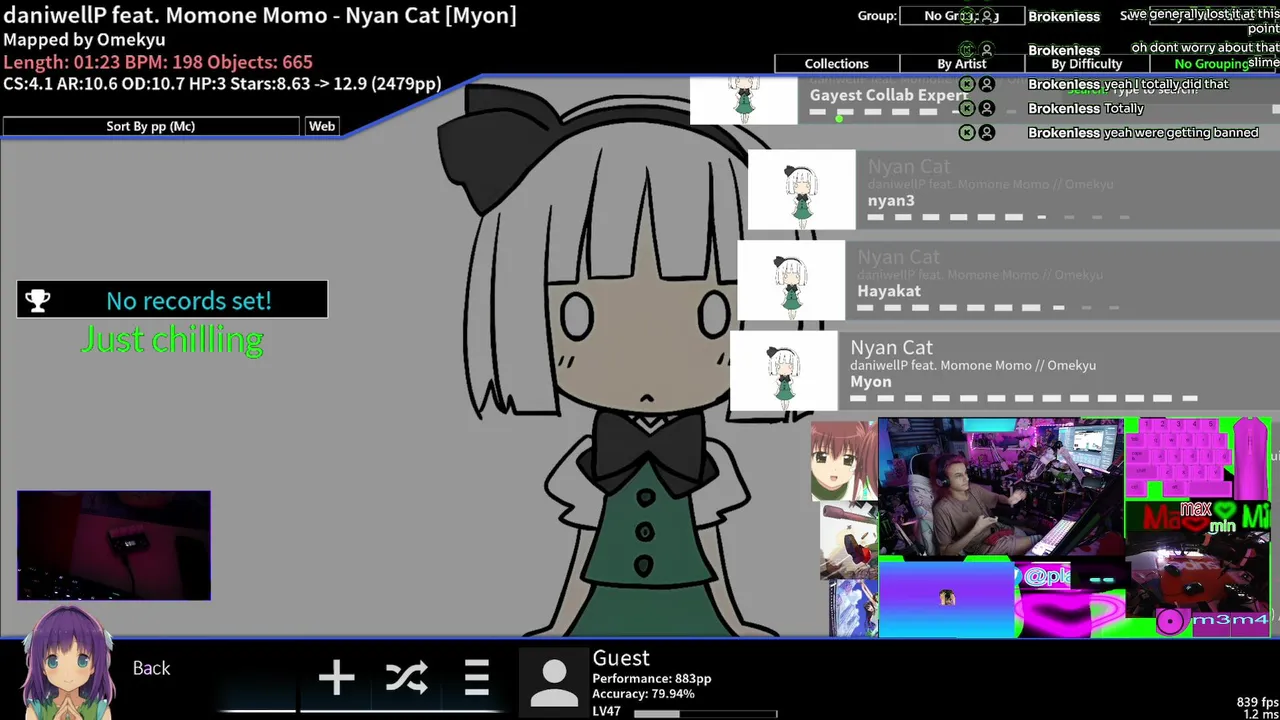Viewport: 1280px width, 720px height.
Task: Click the hand camera overlay thumbnail
Action: (x=114, y=545)
